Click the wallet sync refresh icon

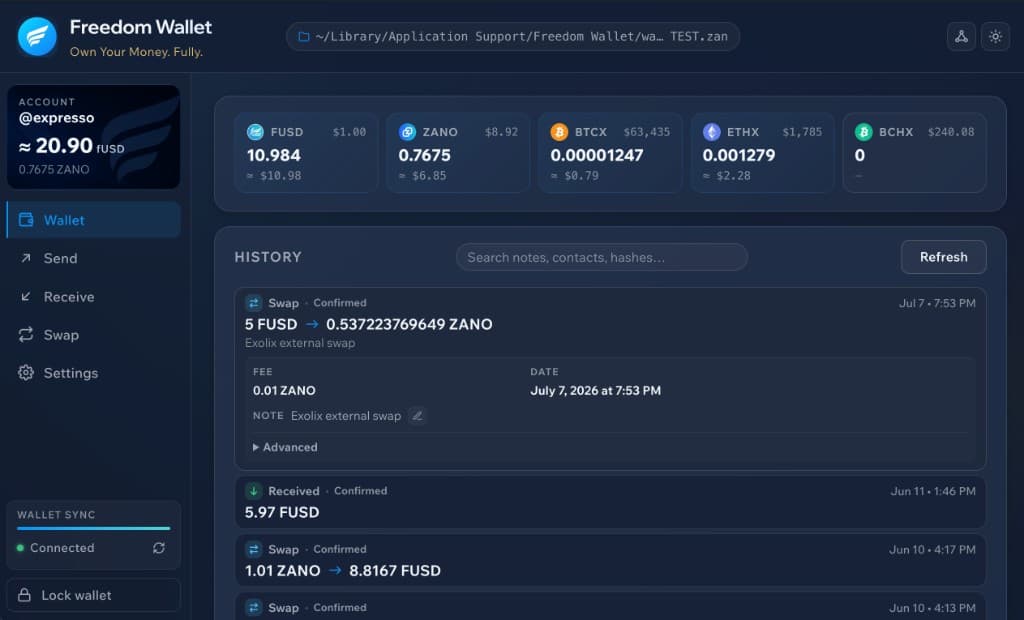coord(159,548)
